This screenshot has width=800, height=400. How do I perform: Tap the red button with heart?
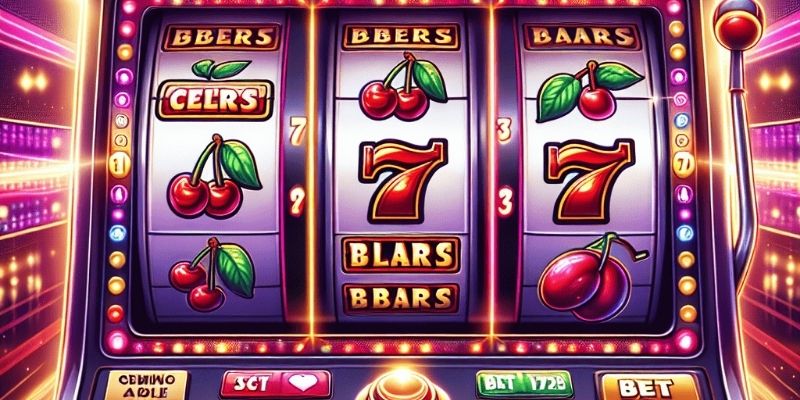point(275,385)
